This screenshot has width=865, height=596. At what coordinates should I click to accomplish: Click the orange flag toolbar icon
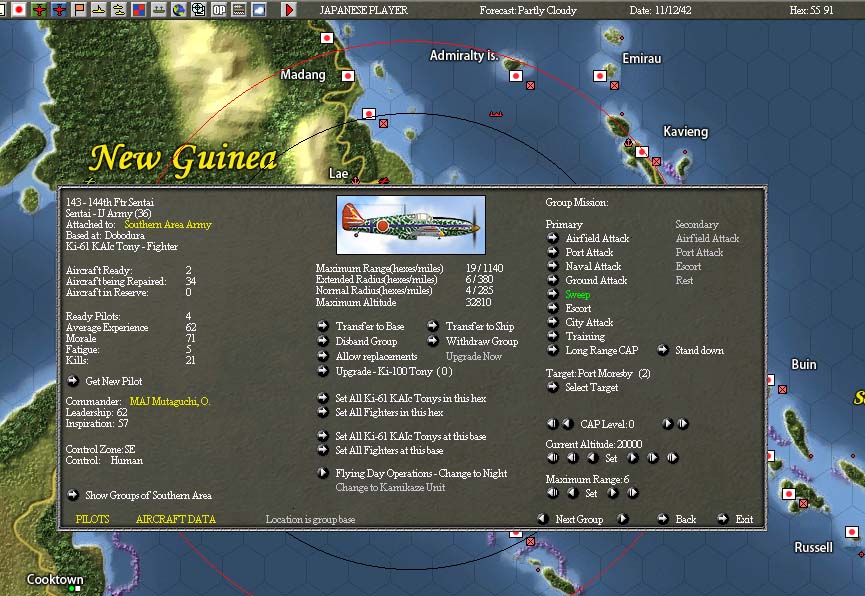pos(79,9)
